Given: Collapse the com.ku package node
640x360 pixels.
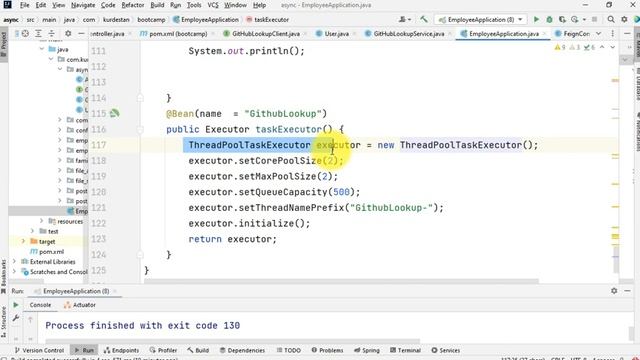Looking at the screenshot, I should point(51,59).
